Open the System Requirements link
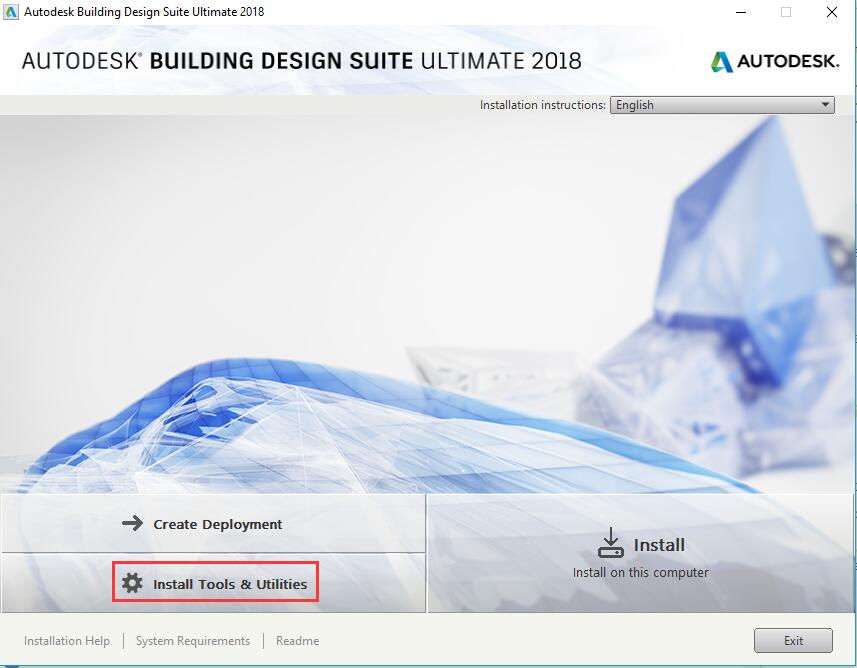The width and height of the screenshot is (857, 668). click(193, 641)
